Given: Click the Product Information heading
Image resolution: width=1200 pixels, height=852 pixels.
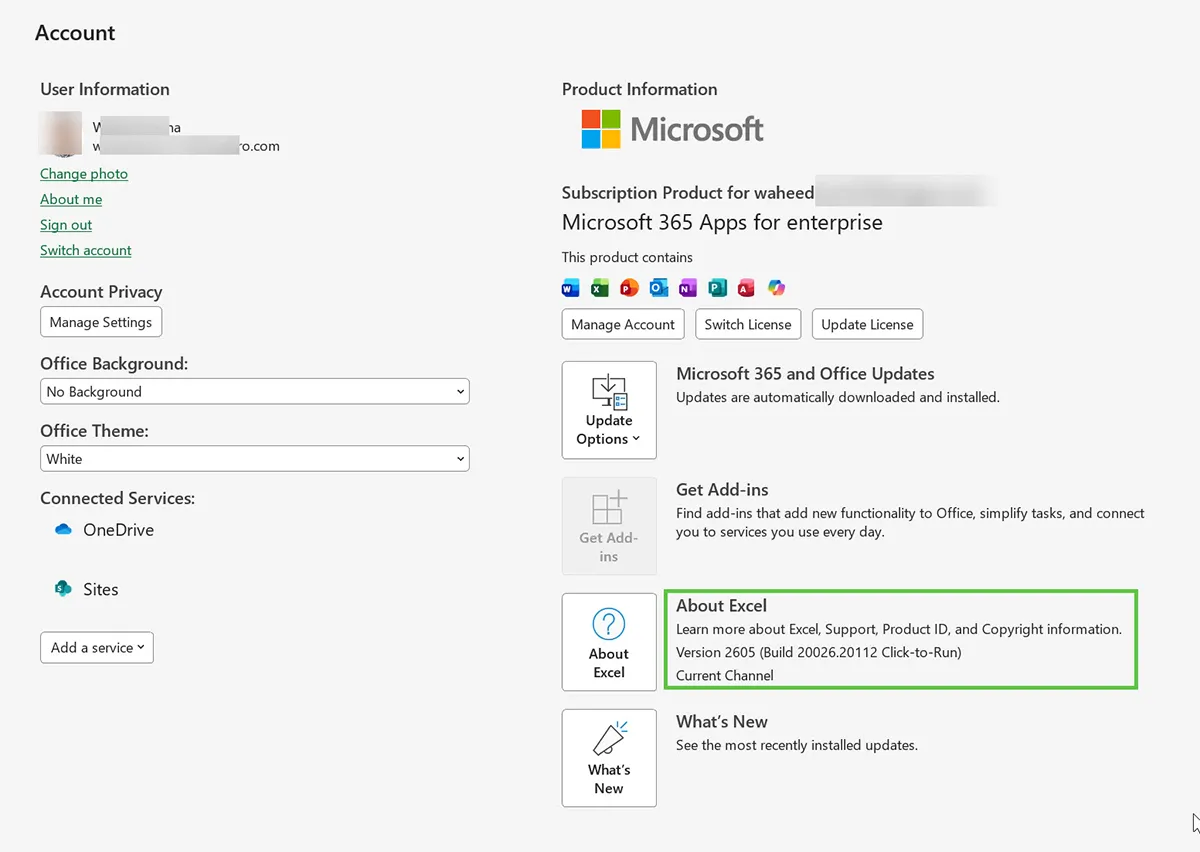Looking at the screenshot, I should (x=639, y=89).
